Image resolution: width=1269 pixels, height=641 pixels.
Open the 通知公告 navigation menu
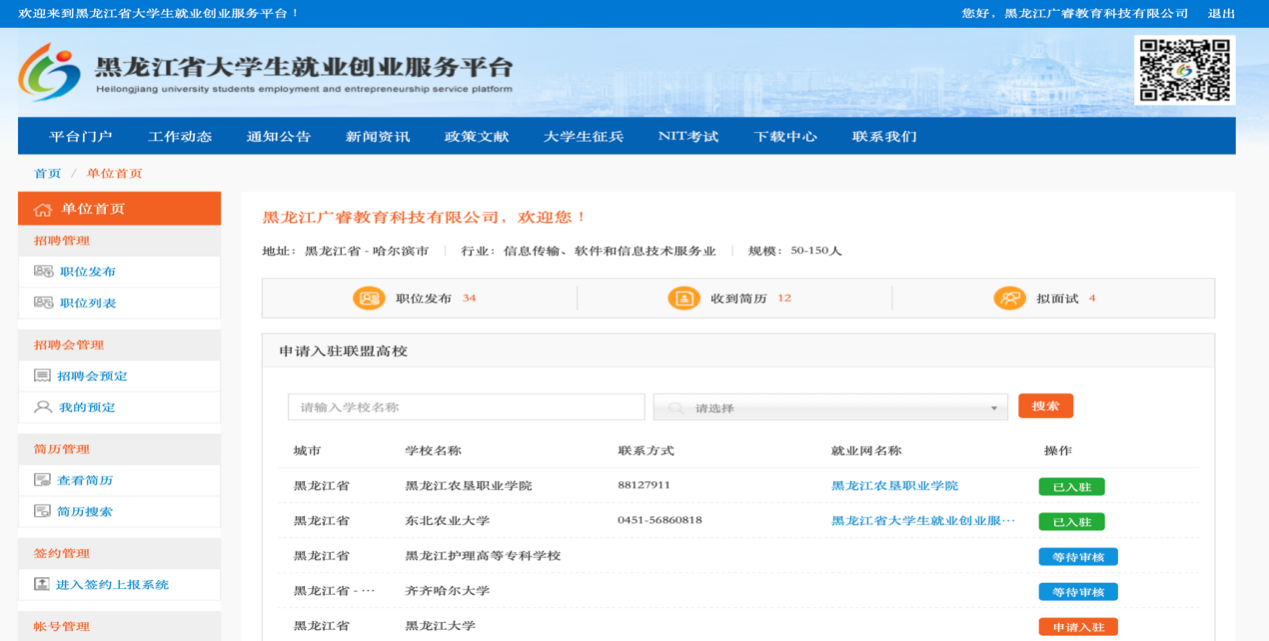tap(279, 136)
